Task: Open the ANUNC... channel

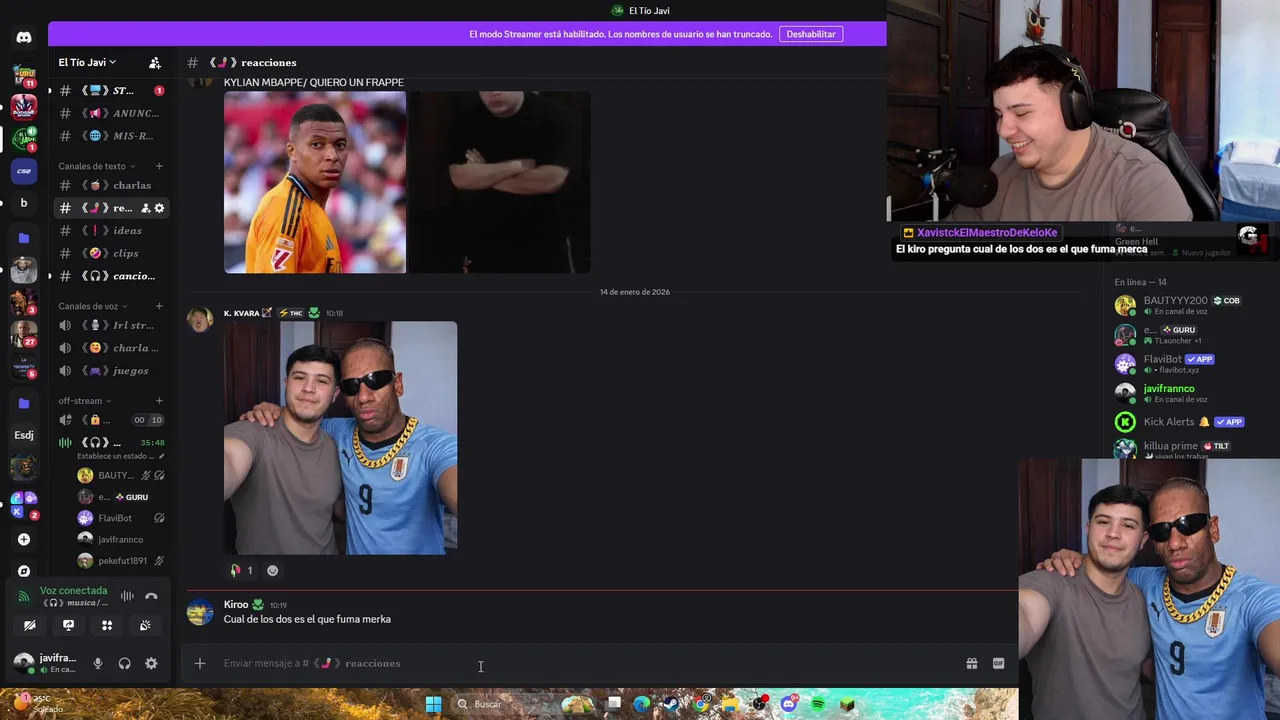Action: pyautogui.click(x=110, y=113)
